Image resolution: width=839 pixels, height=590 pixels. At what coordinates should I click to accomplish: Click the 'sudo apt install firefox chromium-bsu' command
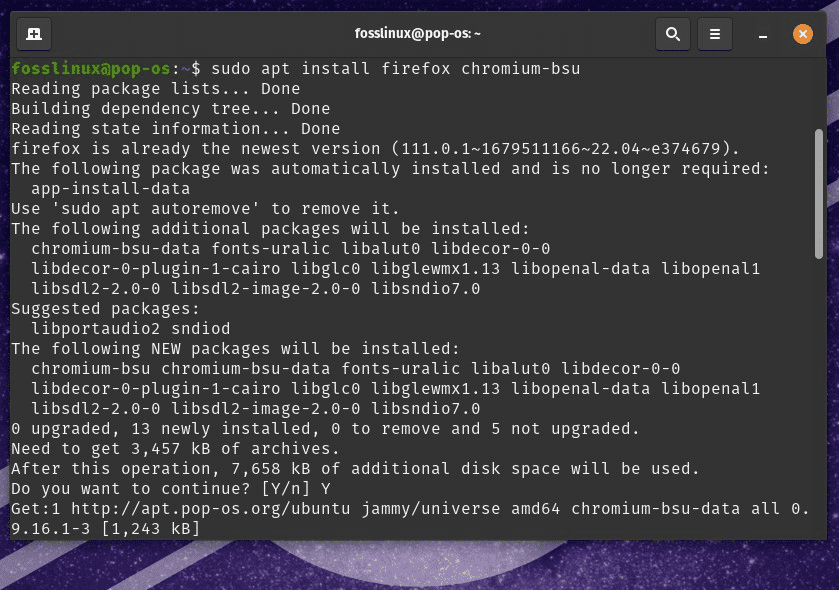click(395, 68)
